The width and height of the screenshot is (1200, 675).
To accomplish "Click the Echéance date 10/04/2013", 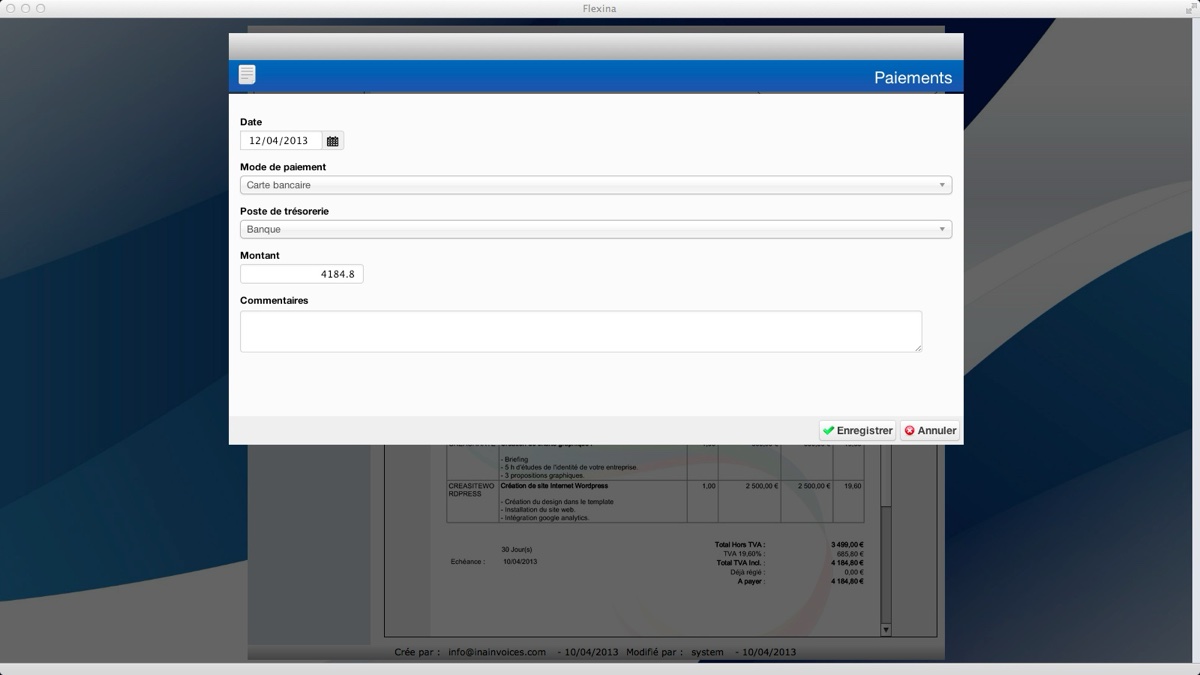I will [520, 562].
